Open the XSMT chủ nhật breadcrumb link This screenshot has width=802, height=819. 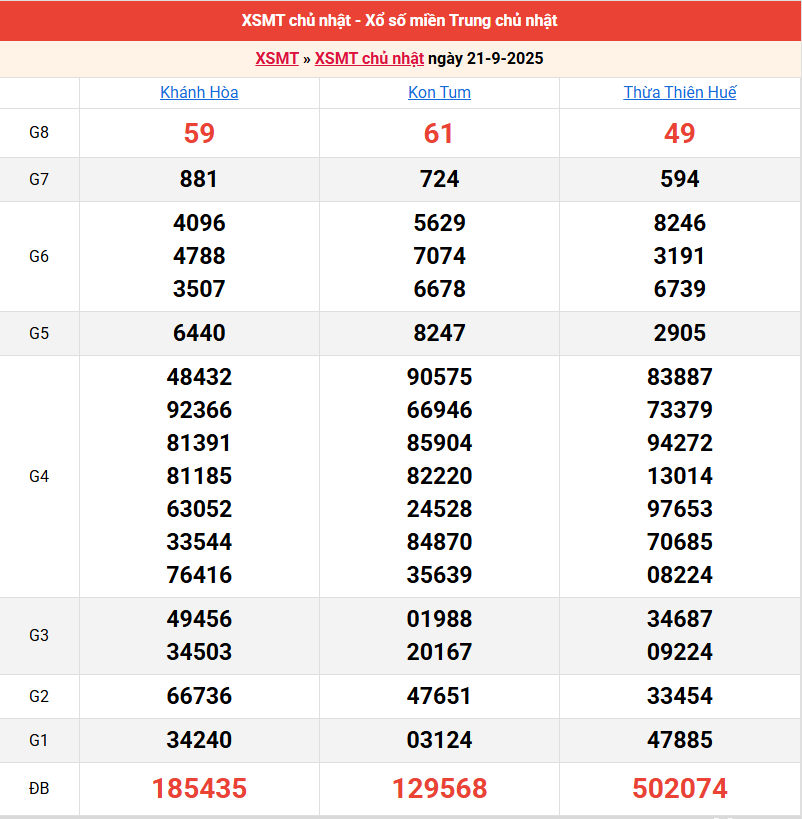coord(369,58)
